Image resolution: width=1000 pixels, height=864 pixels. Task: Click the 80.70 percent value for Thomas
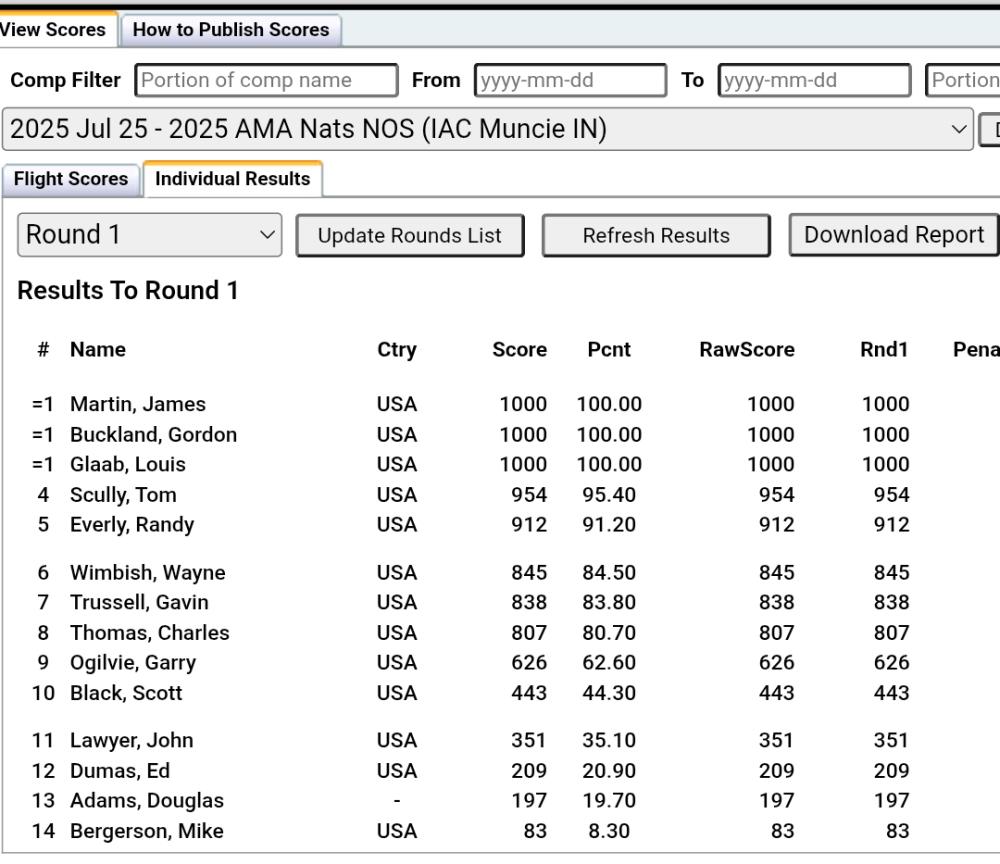pyautogui.click(x=608, y=633)
